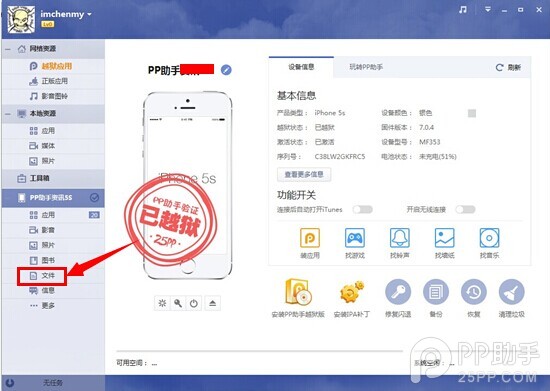Viewport: 550px width, 391px height.
Task: Click the brightness sun icon under phone
Action: pyautogui.click(x=162, y=303)
